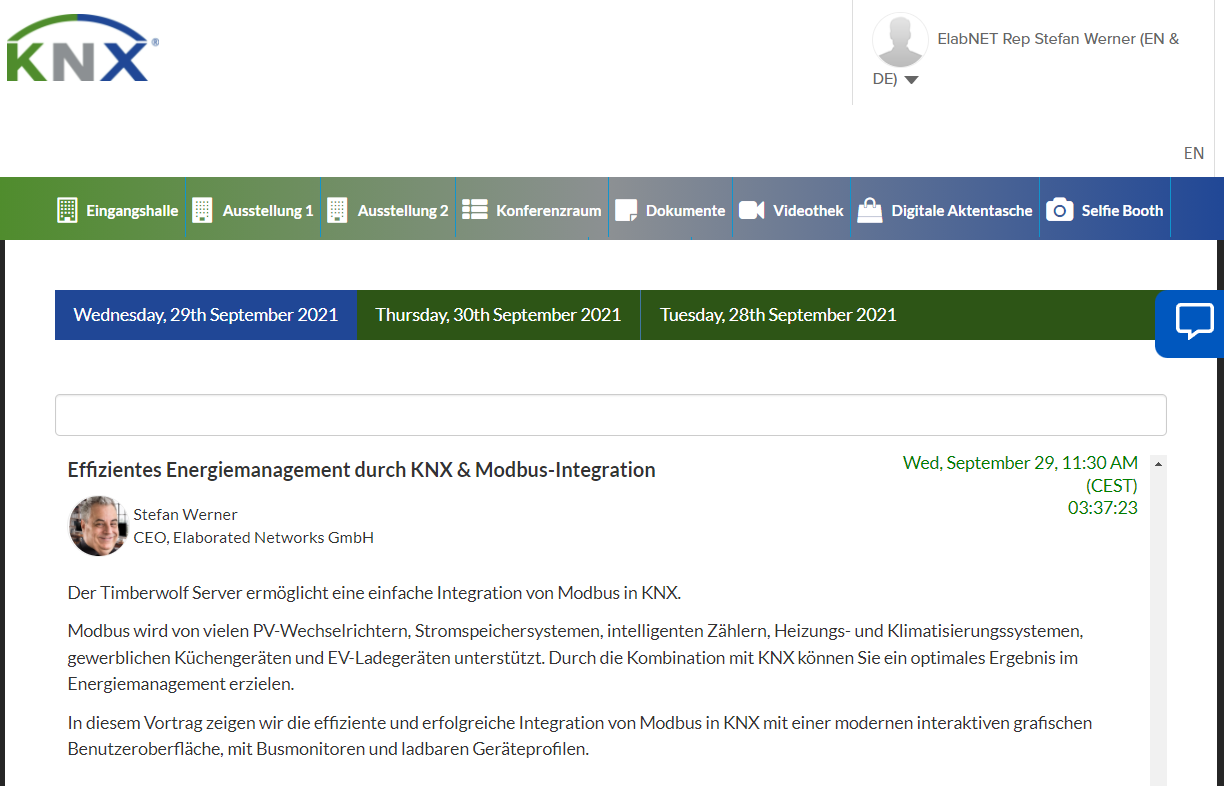
Task: Open the Videothek section
Action: coord(808,211)
